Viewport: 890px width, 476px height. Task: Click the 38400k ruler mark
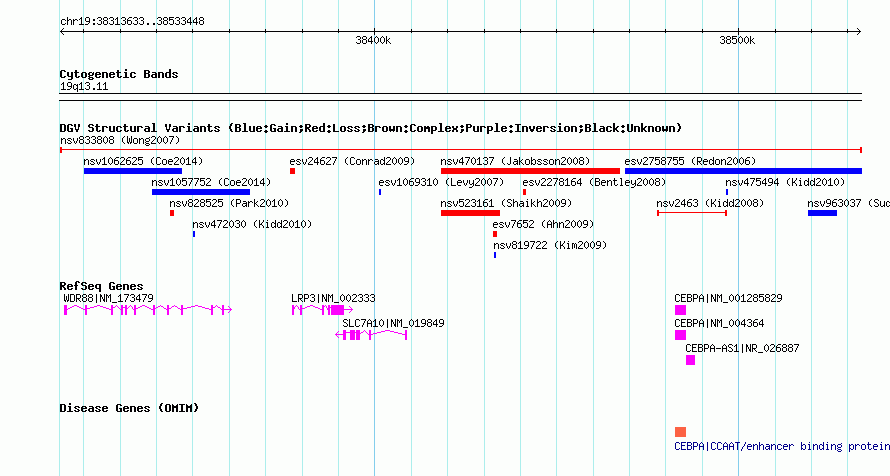point(373,40)
